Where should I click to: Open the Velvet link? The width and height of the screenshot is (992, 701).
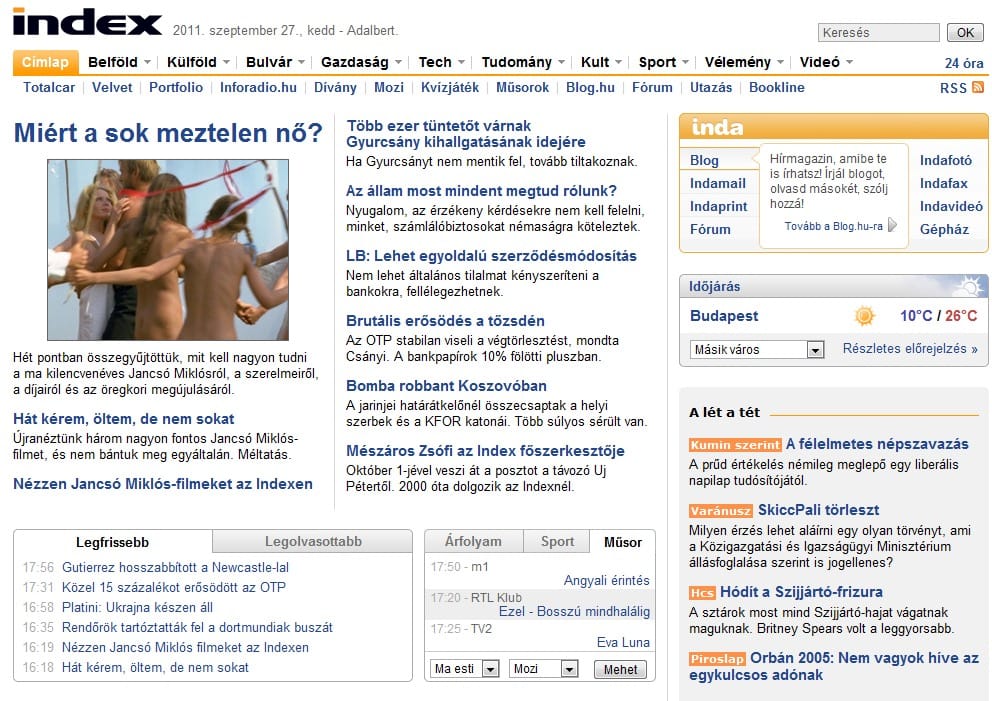[112, 87]
